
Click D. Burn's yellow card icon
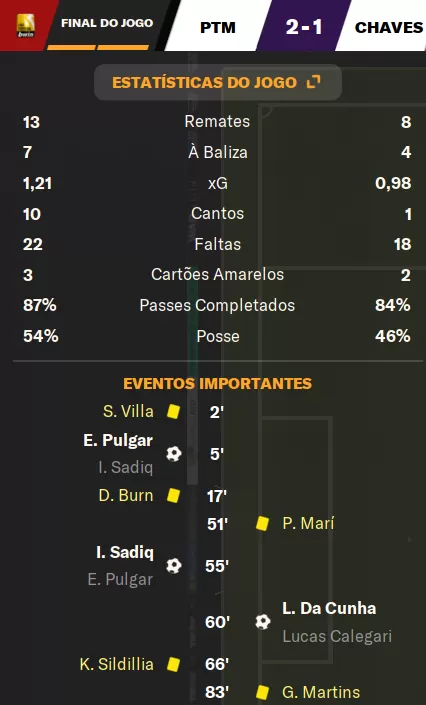(x=174, y=495)
